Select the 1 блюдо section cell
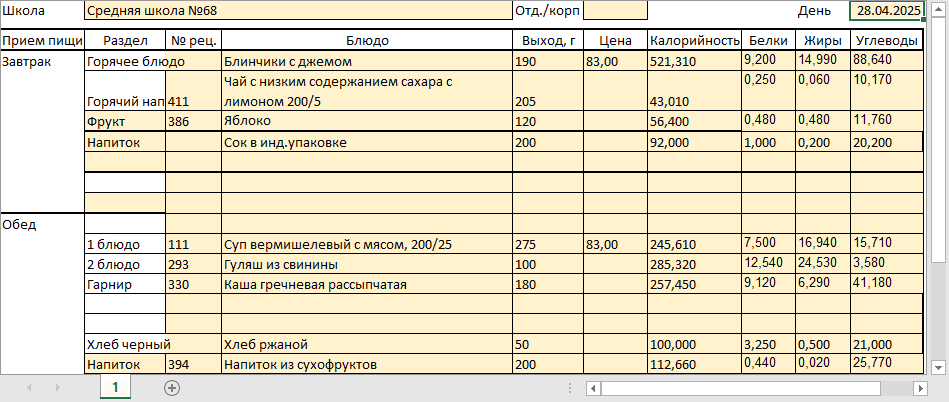This screenshot has width=949, height=402. click(x=125, y=245)
